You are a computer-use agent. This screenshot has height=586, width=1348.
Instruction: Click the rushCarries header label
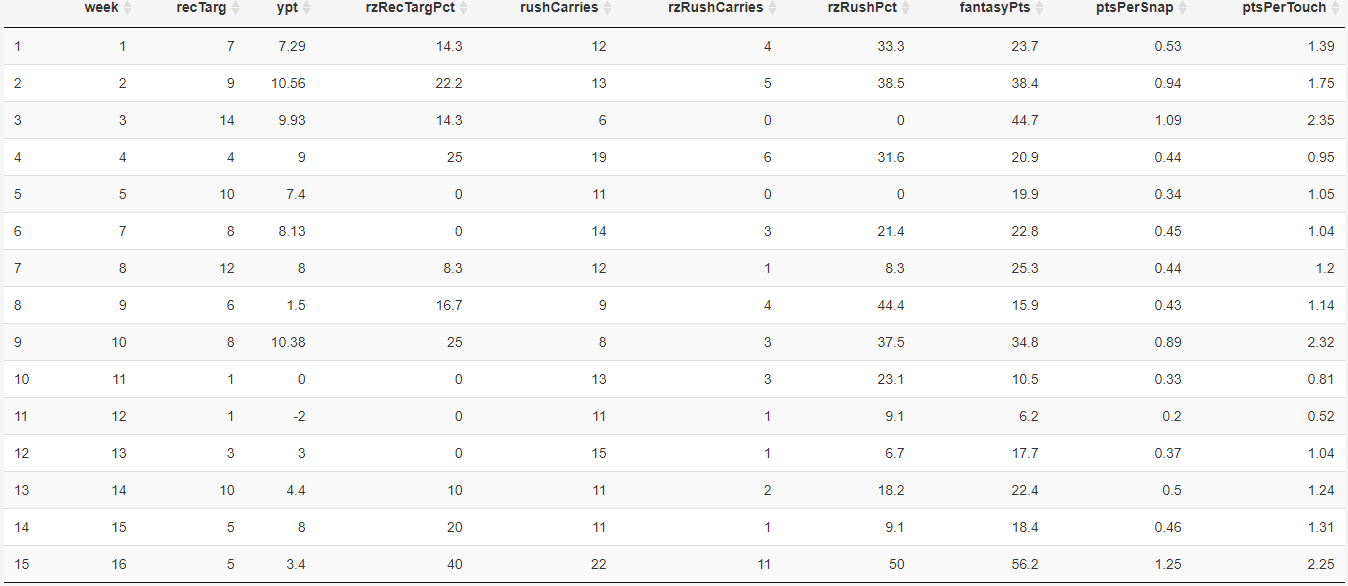pyautogui.click(x=559, y=8)
